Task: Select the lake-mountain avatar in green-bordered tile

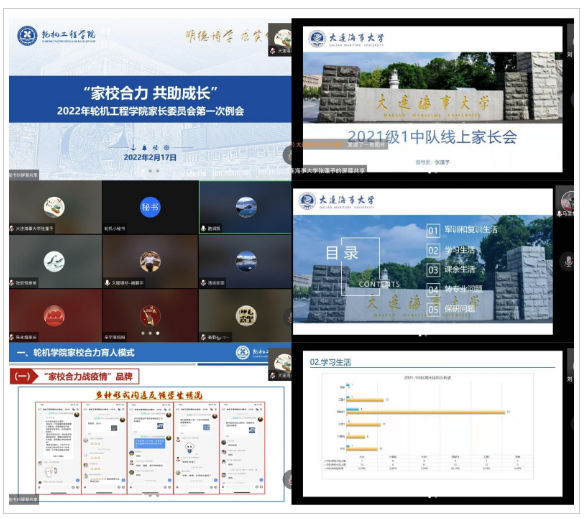Action: coord(246,207)
